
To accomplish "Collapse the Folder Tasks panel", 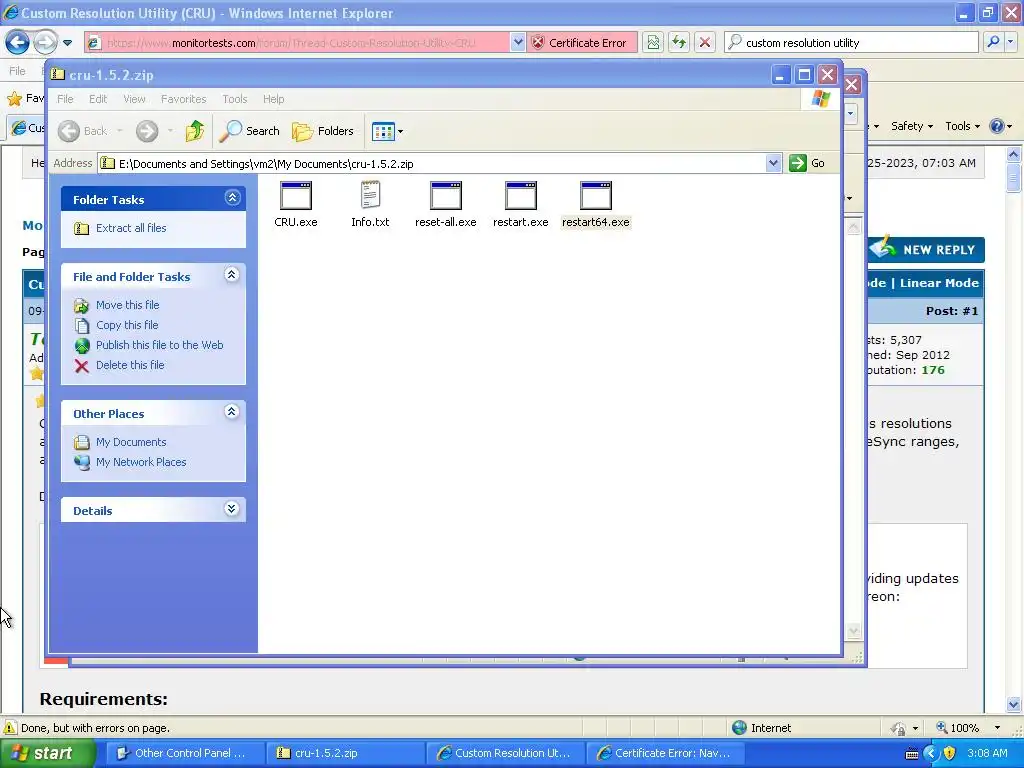I will pyautogui.click(x=232, y=197).
